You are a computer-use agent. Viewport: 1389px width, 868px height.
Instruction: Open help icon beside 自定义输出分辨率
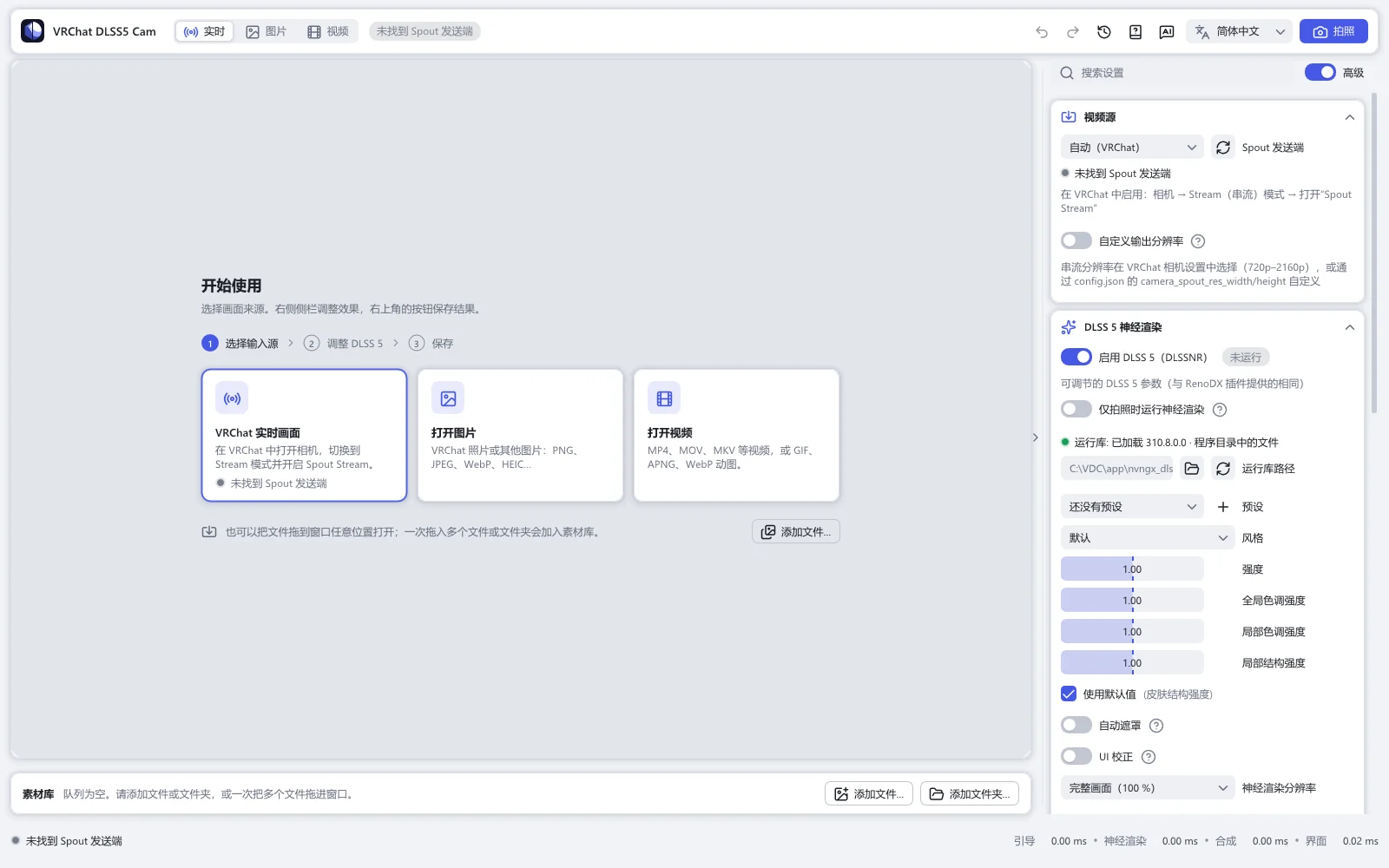[x=1198, y=241]
